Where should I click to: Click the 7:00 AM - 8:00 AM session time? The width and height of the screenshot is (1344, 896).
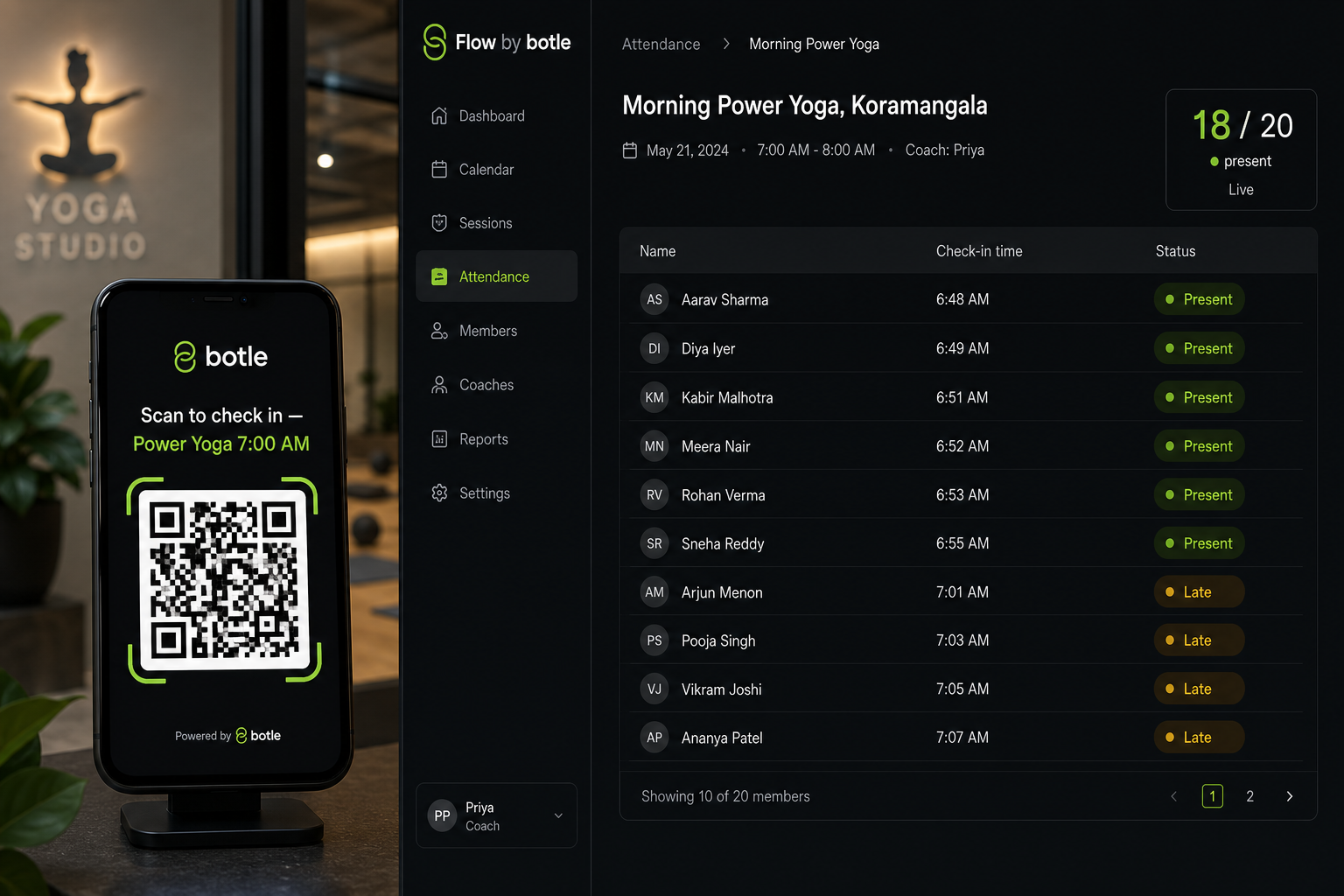click(815, 150)
